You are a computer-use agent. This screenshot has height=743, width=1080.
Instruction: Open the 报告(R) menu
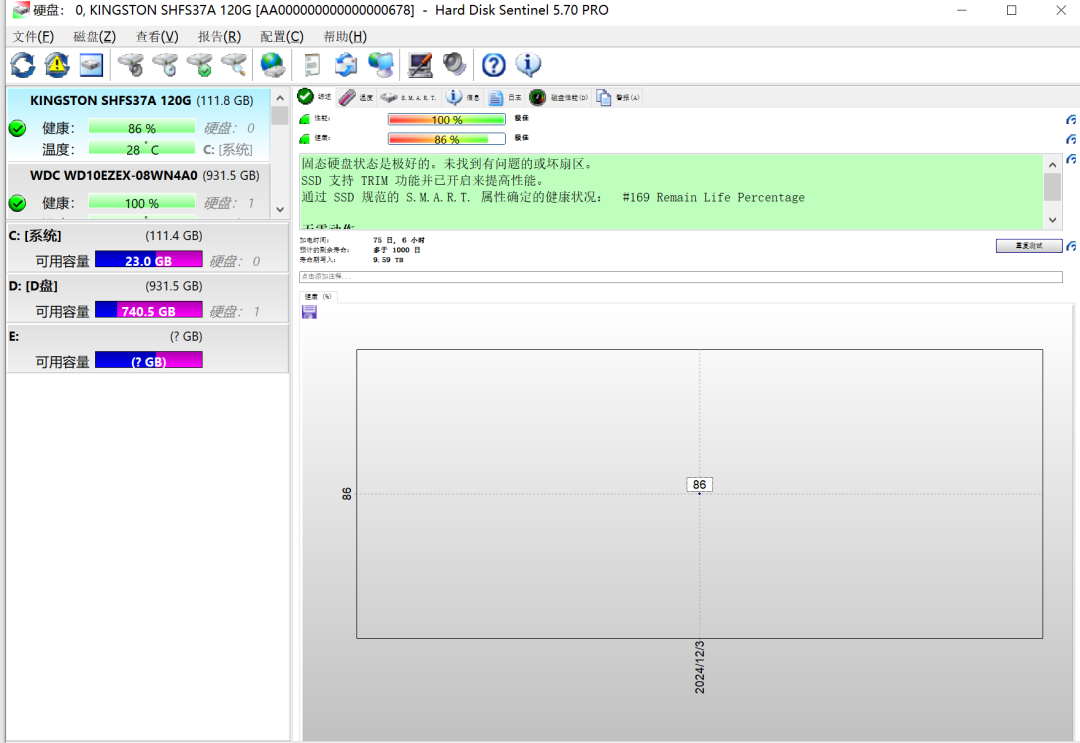(x=219, y=36)
